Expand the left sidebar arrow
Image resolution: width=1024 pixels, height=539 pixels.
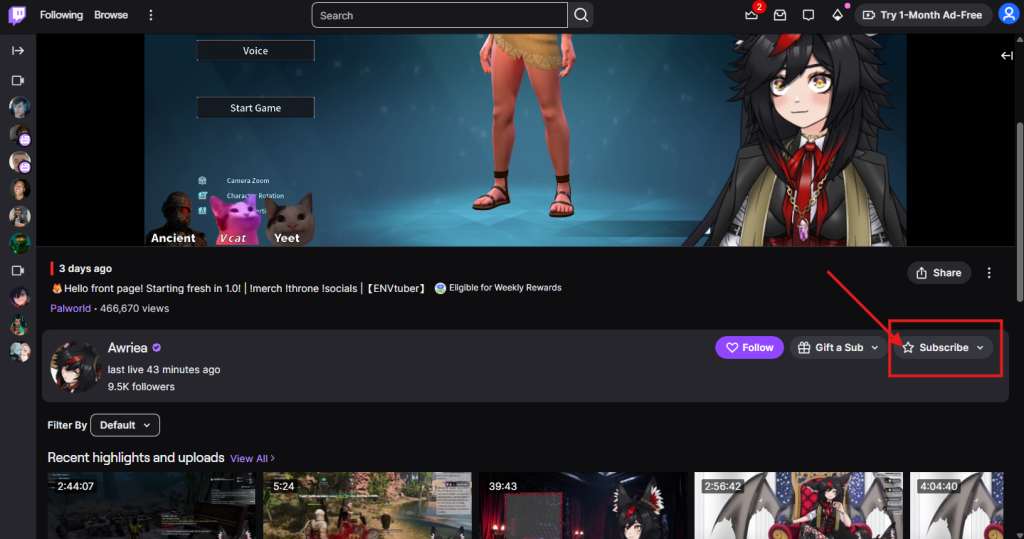18,50
